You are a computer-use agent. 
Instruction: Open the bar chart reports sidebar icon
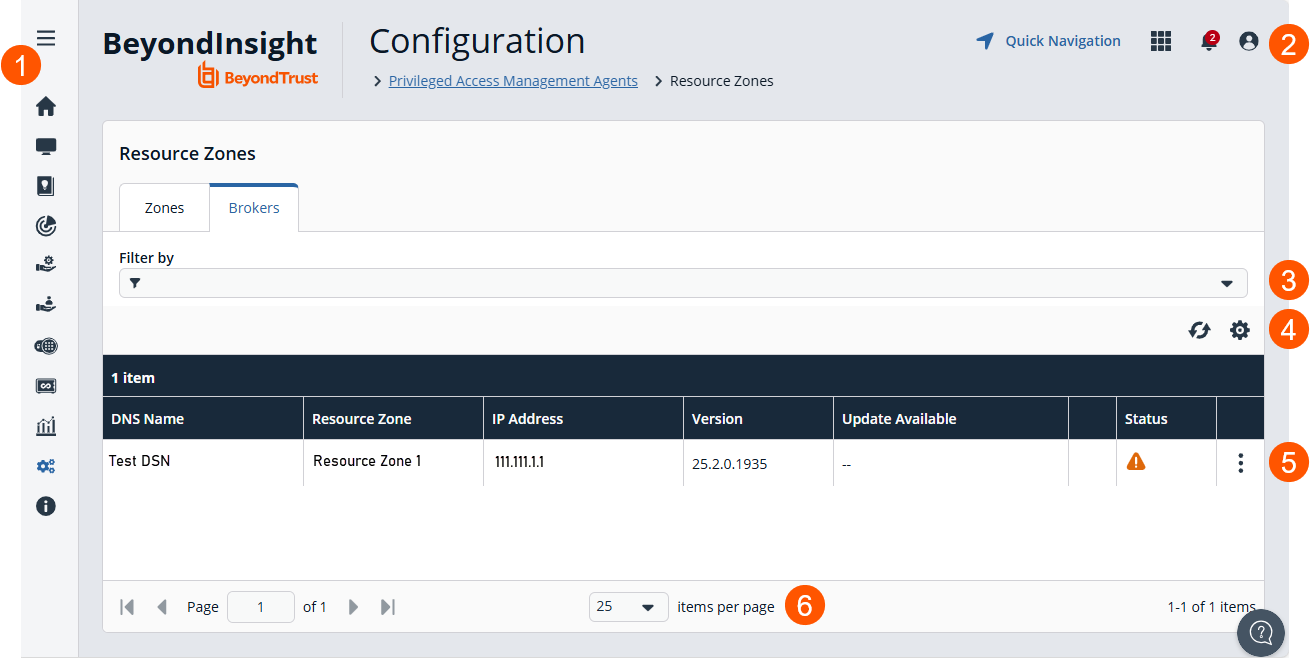46,426
